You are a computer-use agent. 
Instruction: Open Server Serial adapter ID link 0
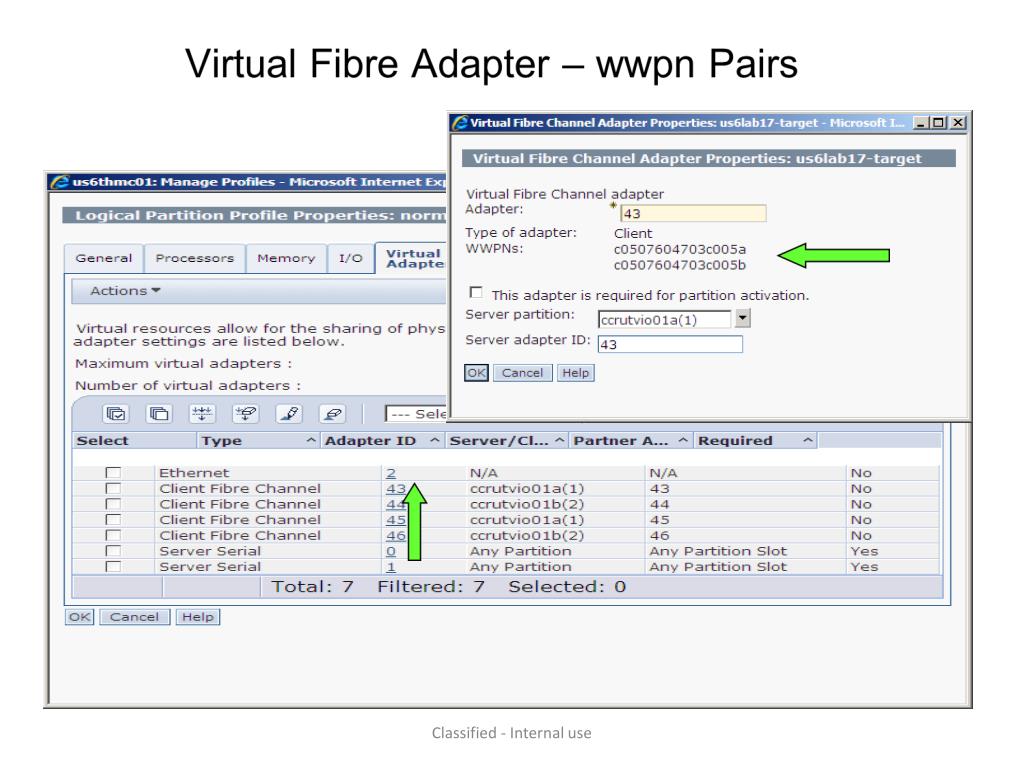(391, 551)
